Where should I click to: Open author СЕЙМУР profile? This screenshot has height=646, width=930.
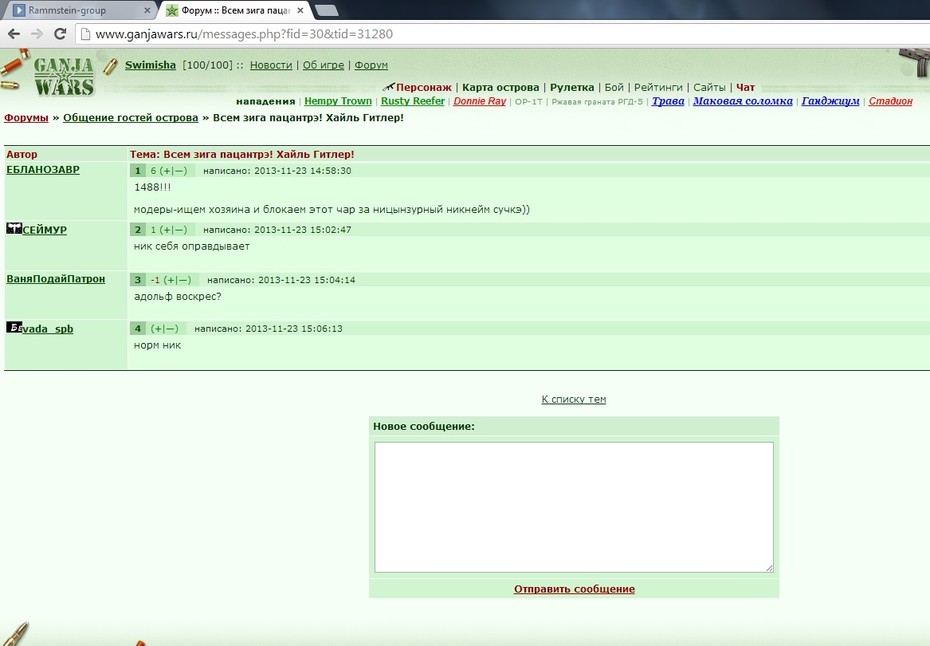[x=44, y=230]
